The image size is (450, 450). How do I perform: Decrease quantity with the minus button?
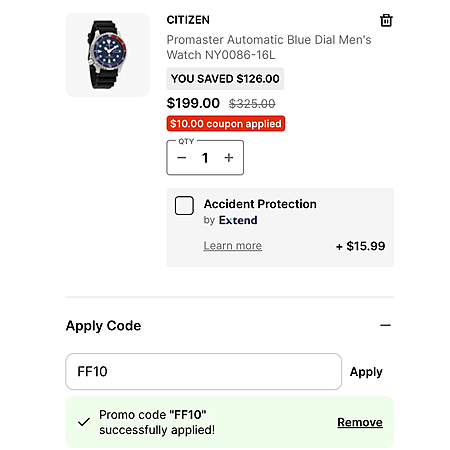click(182, 157)
